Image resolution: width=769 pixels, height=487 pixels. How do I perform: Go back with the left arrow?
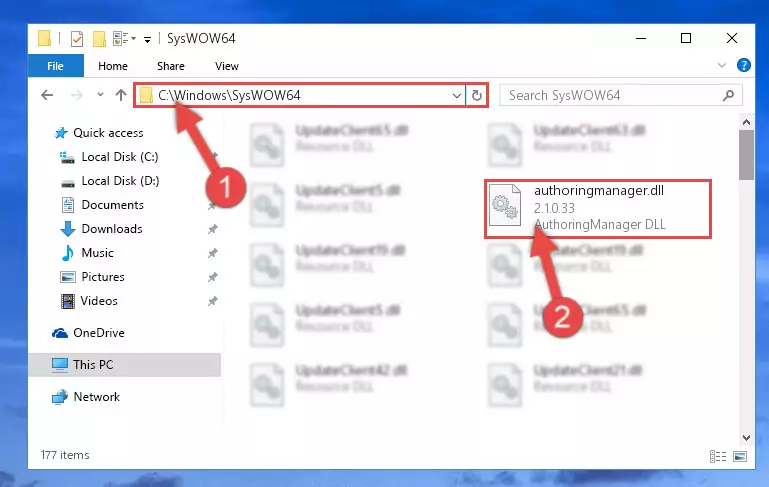coord(47,95)
